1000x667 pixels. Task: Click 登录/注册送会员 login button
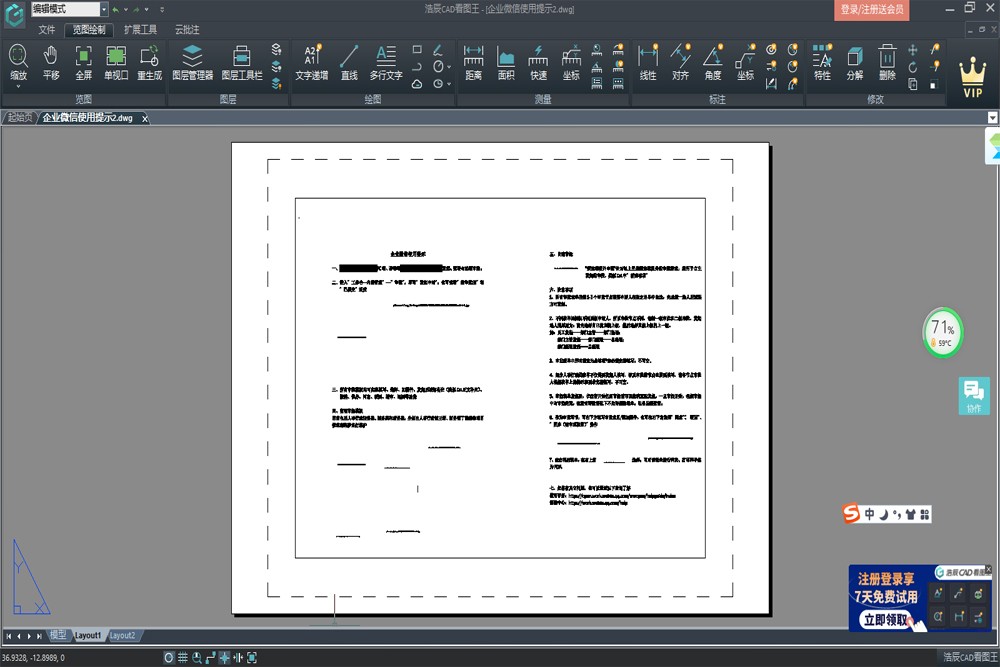[871, 10]
